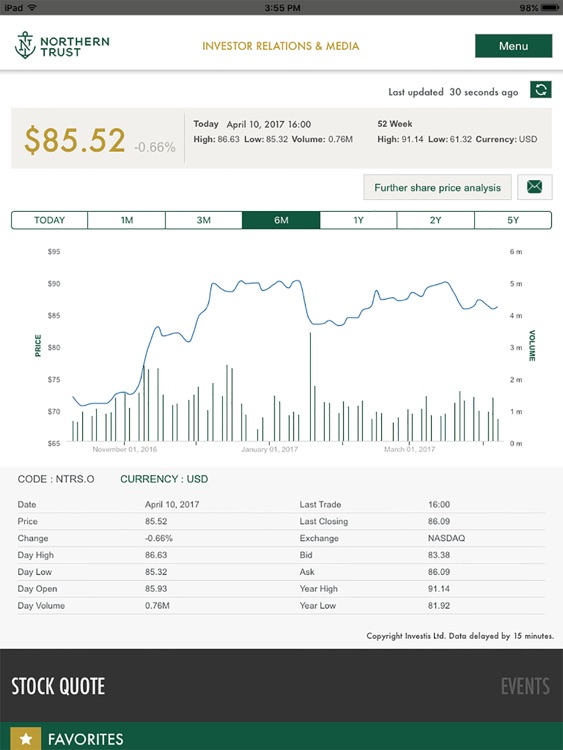Viewport: 563px width, 750px height.
Task: Tap the Last Trade value 16:00
Action: click(439, 504)
